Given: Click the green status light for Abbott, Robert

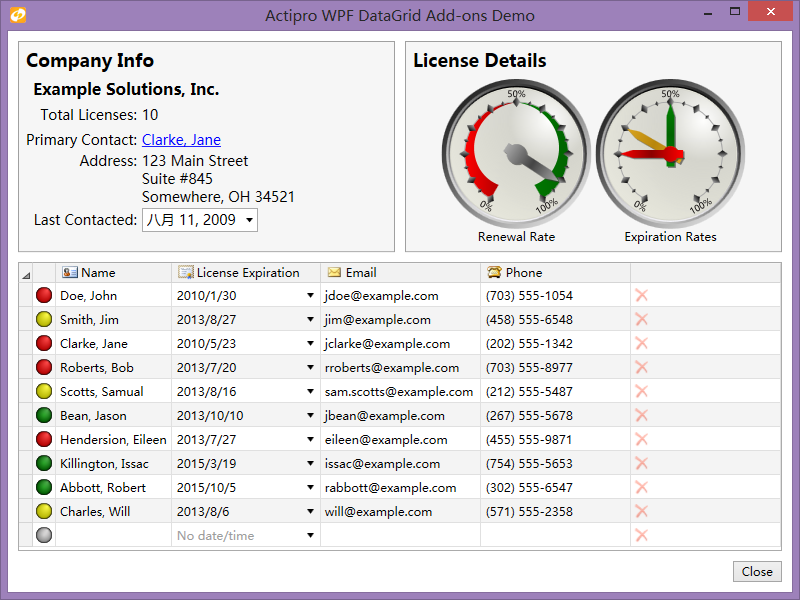Looking at the screenshot, I should tap(44, 487).
